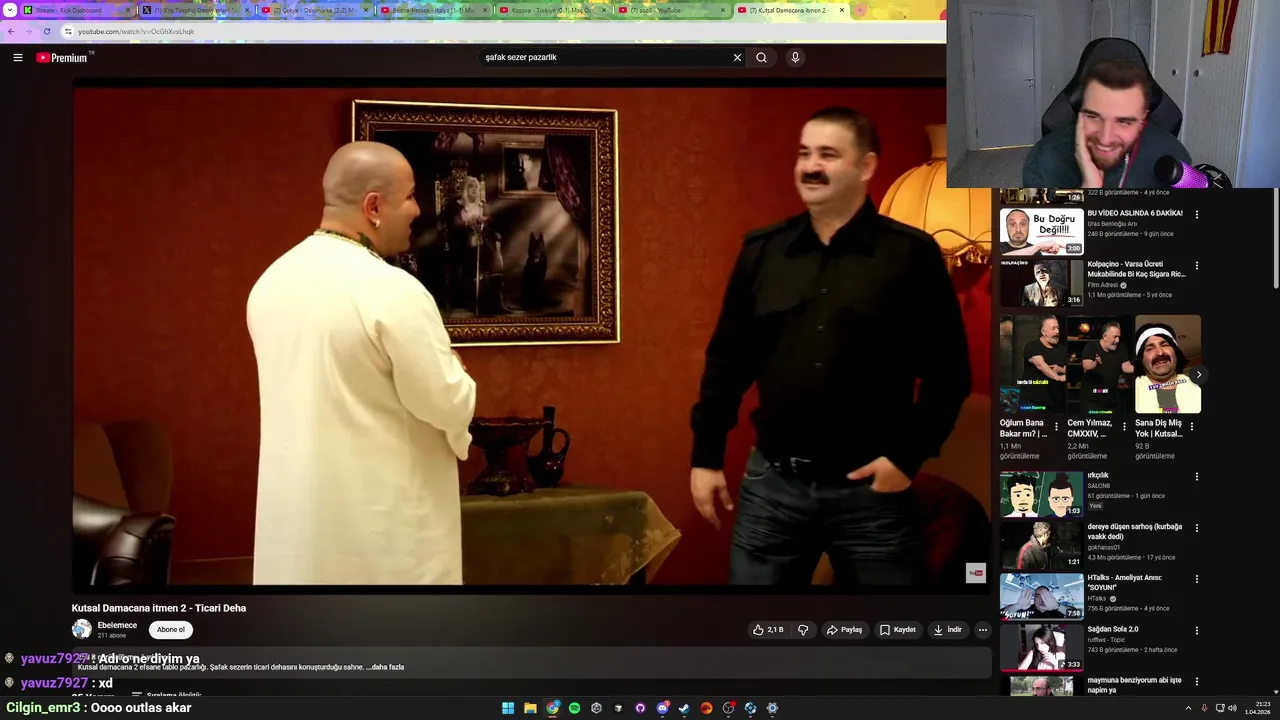Clear the search box with X icon
The height and width of the screenshot is (720, 1280).
[x=737, y=58]
